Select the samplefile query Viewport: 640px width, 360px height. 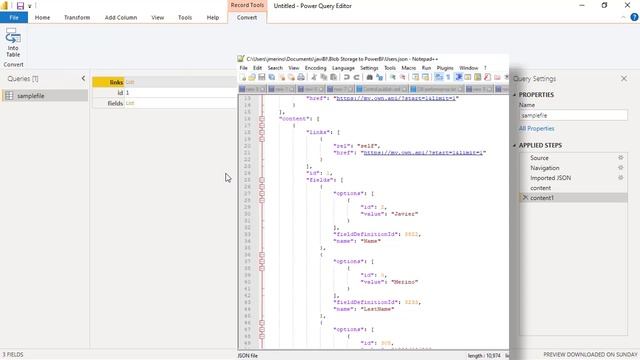click(x=44, y=96)
